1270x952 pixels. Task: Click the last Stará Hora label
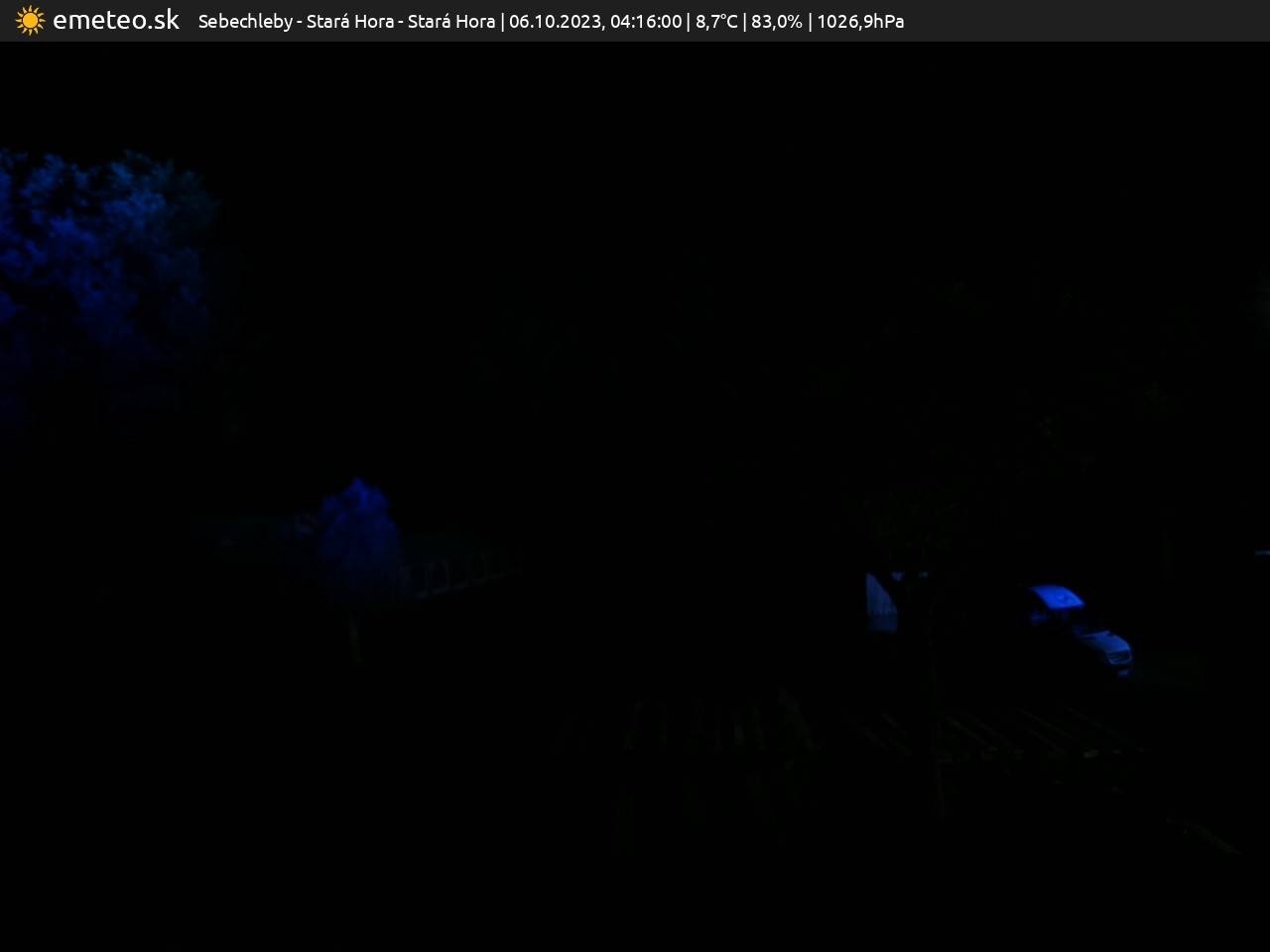point(450,22)
